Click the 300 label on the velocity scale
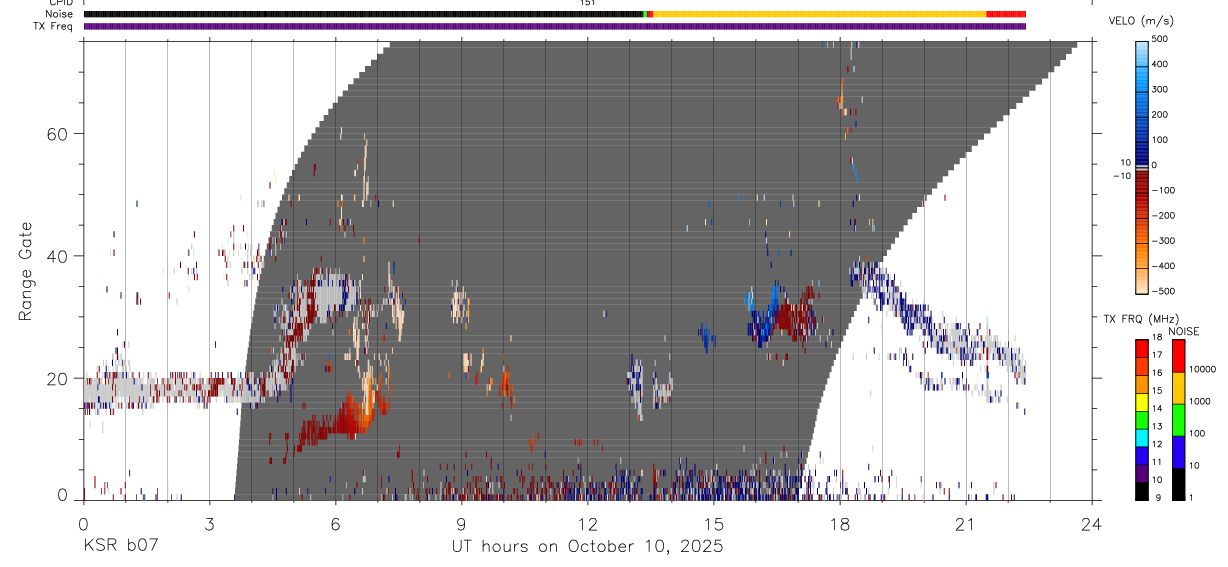Viewport: 1228px width, 567px height. [1162, 89]
